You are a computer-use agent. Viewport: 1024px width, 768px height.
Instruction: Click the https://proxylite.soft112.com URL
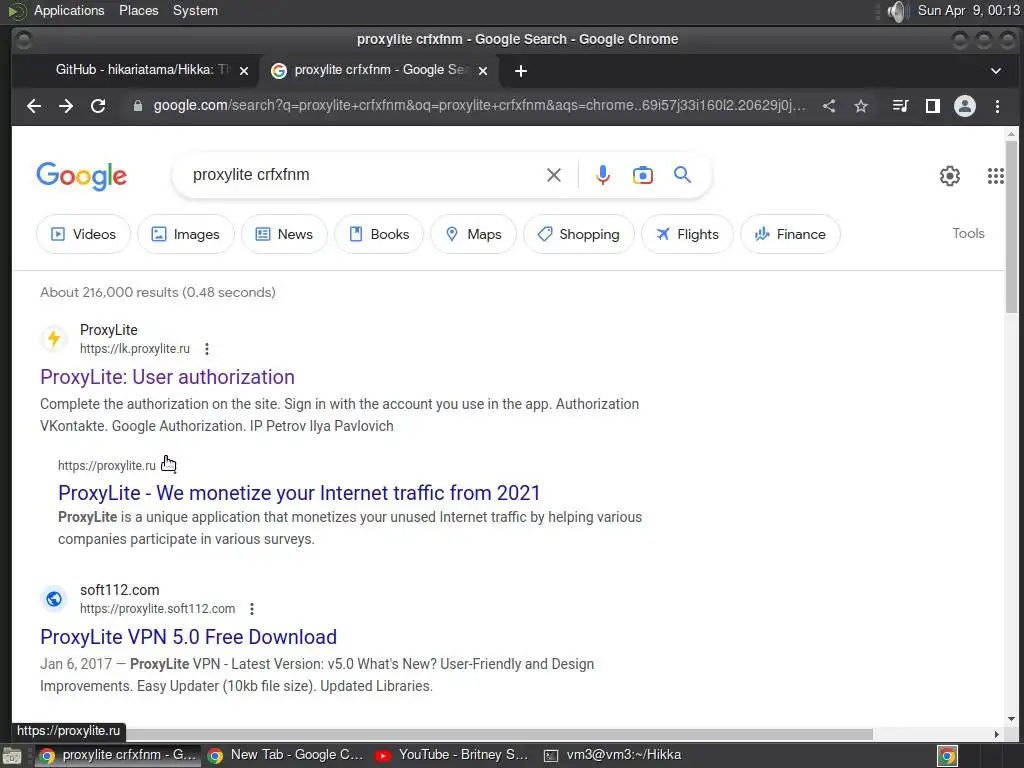point(157,609)
